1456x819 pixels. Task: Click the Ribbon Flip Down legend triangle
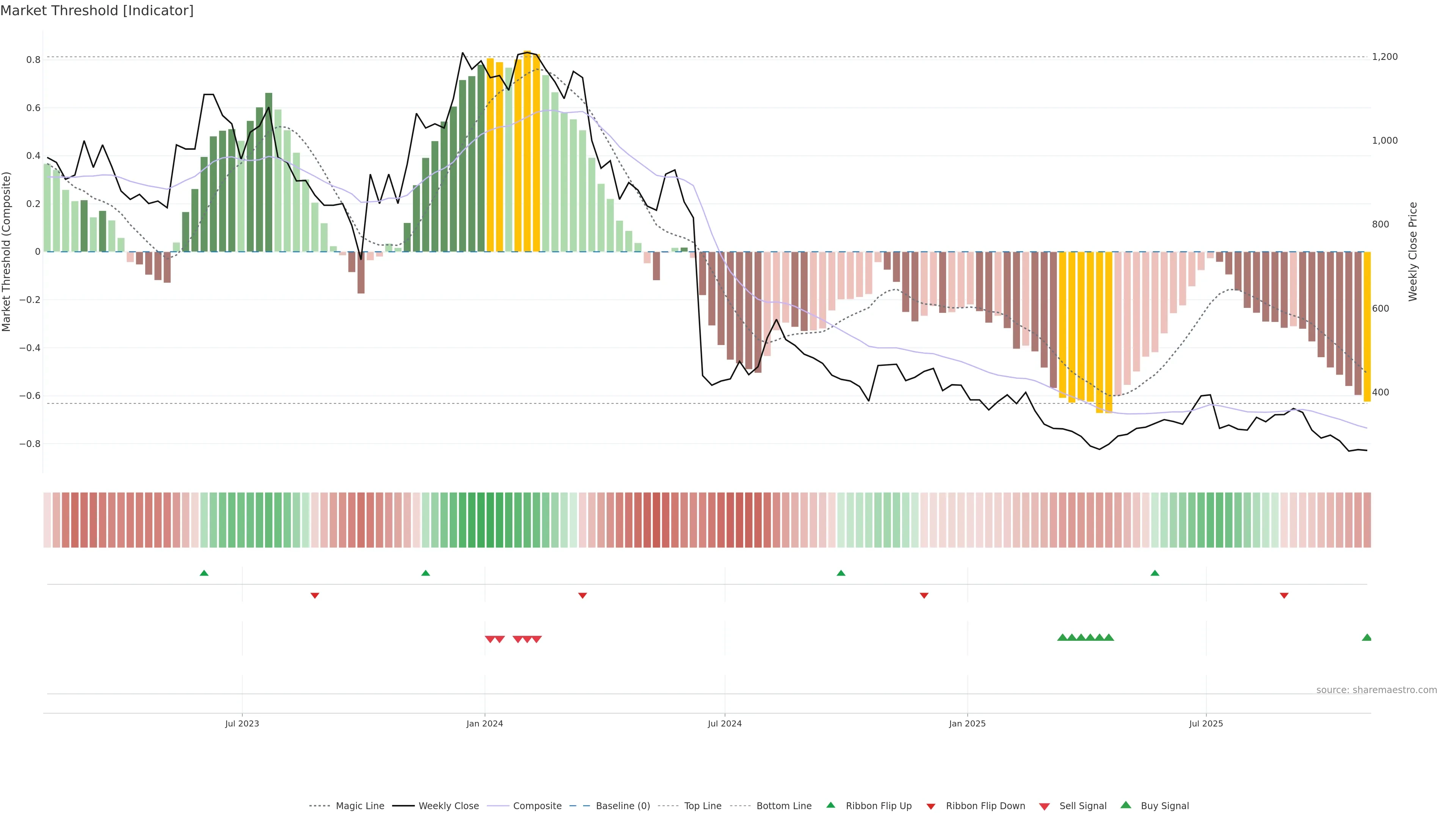[x=931, y=806]
